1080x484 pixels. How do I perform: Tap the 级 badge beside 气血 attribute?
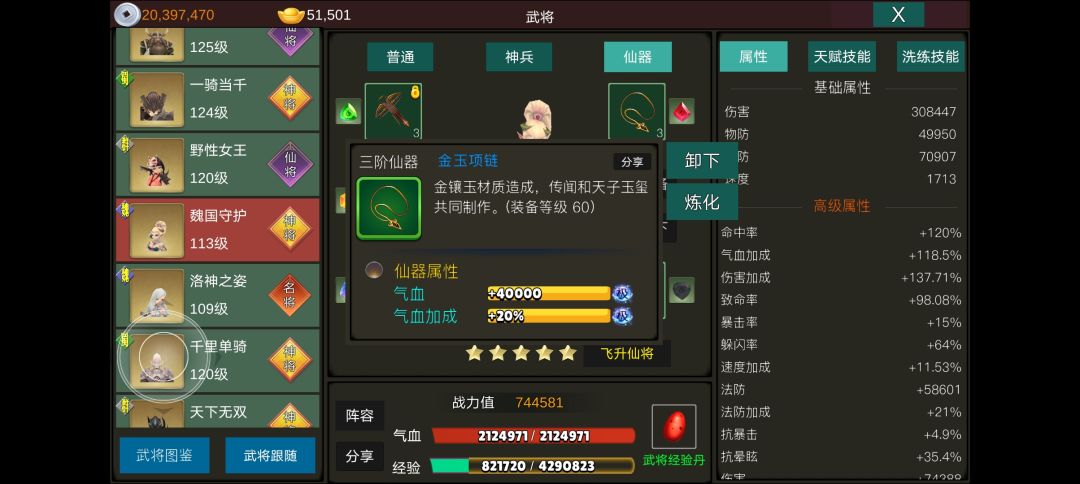623,294
